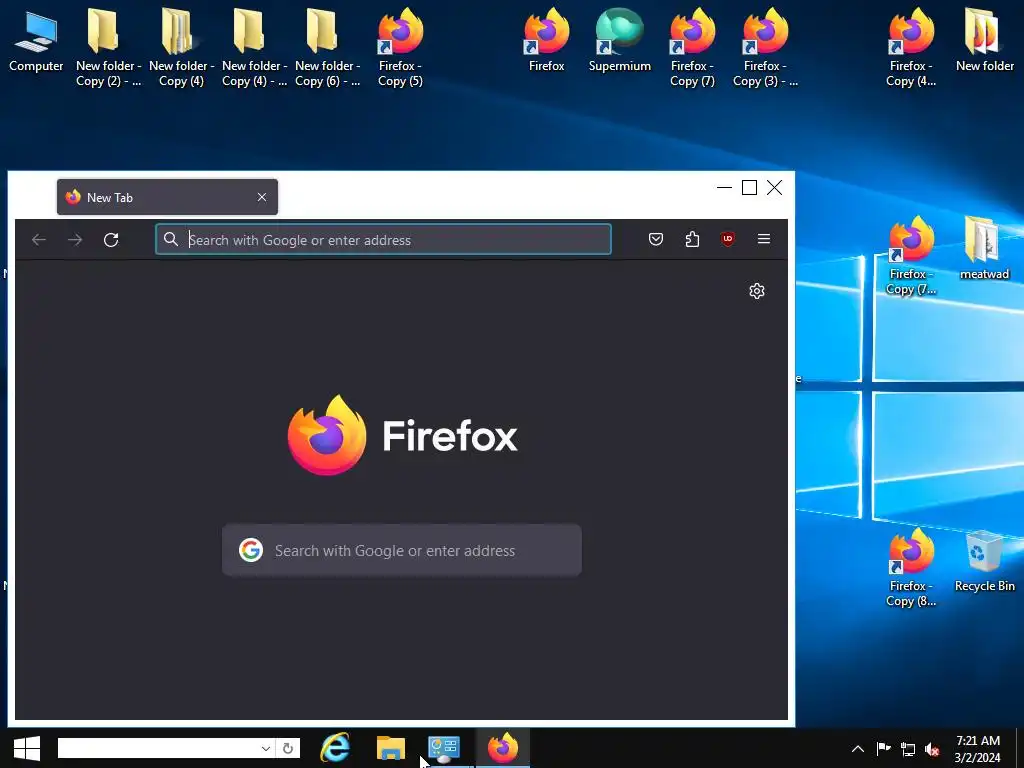Click the taskbar address input field
The height and width of the screenshot is (768, 1024).
(159, 748)
